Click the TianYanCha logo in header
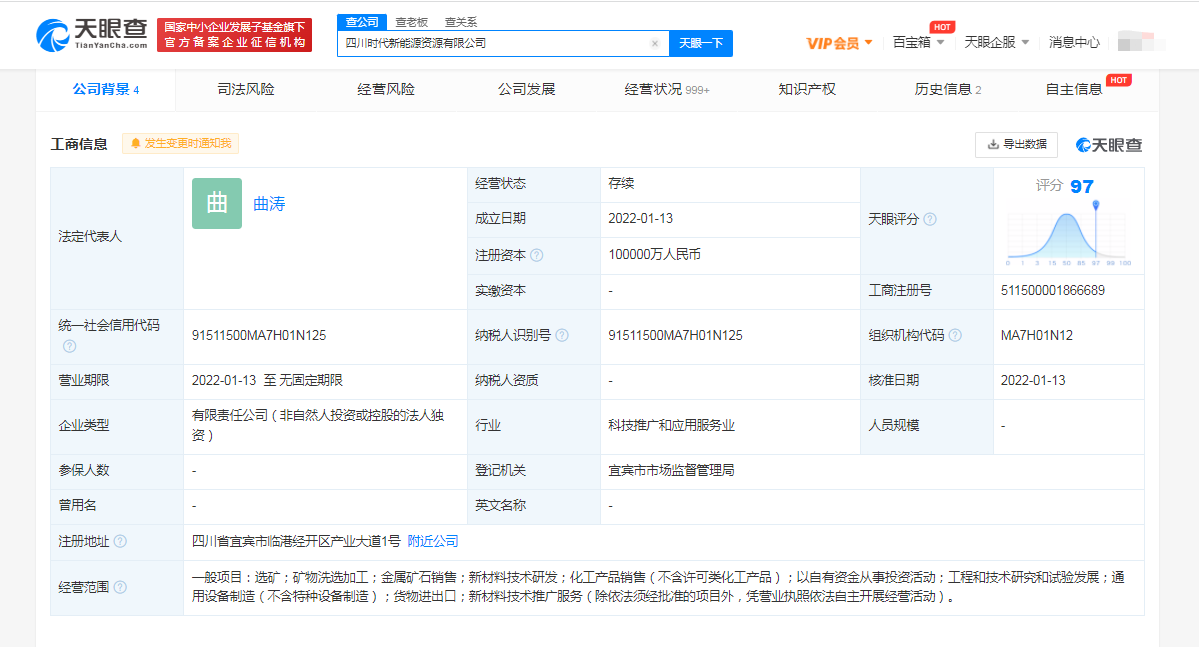The height and width of the screenshot is (647, 1199). (93, 34)
